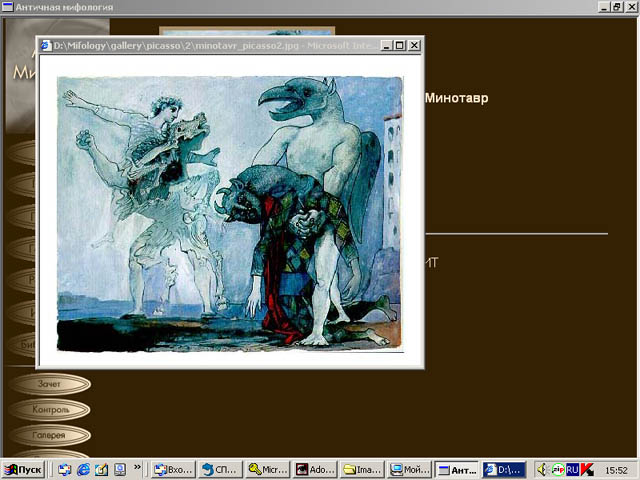Activate the Ант... taskbar button
The width and height of the screenshot is (640, 480).
click(457, 469)
